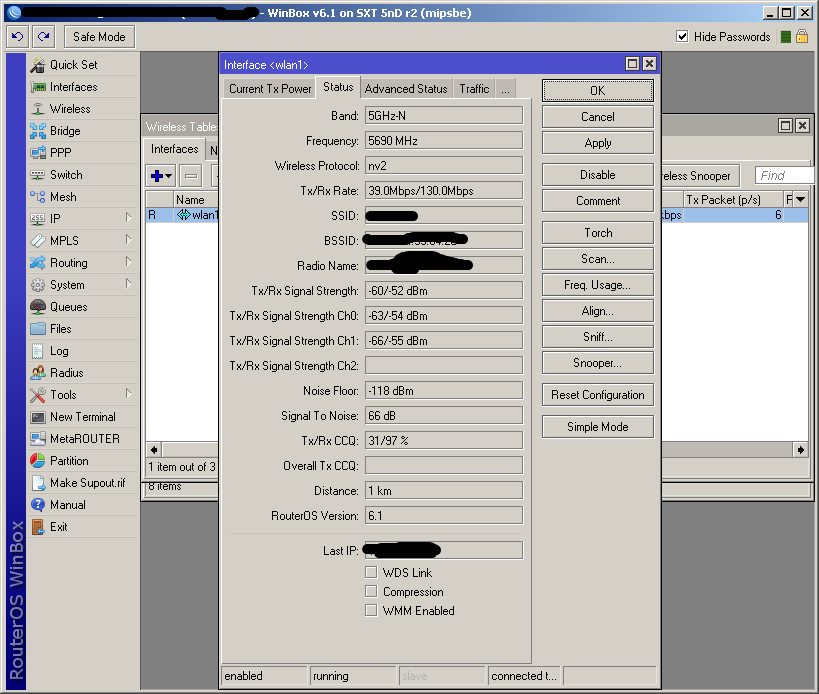The width and height of the screenshot is (819, 694).
Task: Click the Snooper... button
Action: pos(598,363)
